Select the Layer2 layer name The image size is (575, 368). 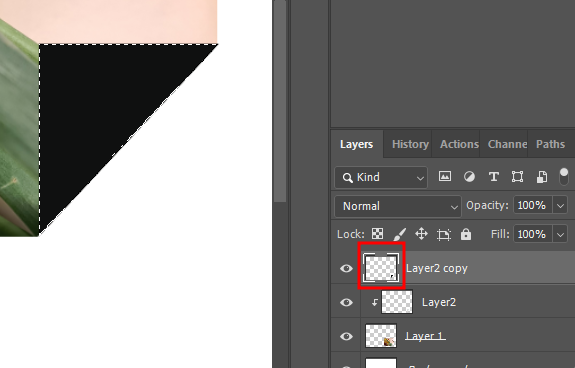coord(439,302)
